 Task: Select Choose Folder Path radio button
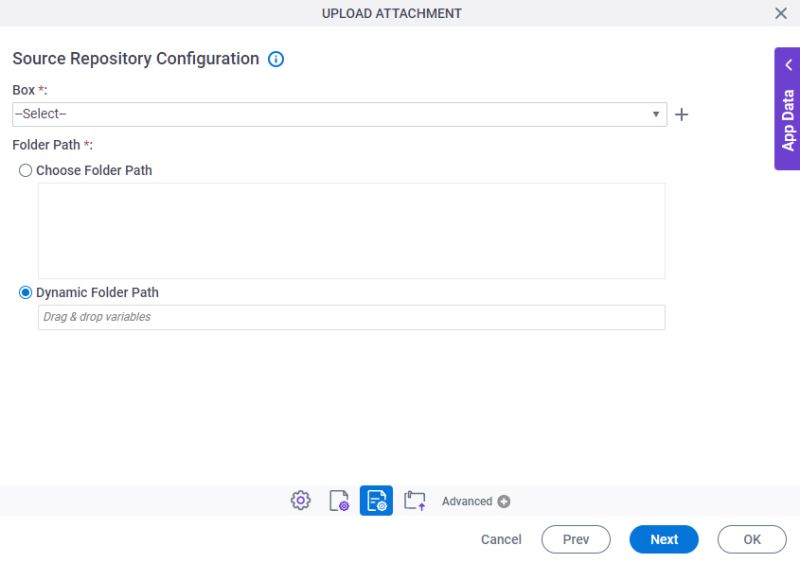tap(25, 170)
